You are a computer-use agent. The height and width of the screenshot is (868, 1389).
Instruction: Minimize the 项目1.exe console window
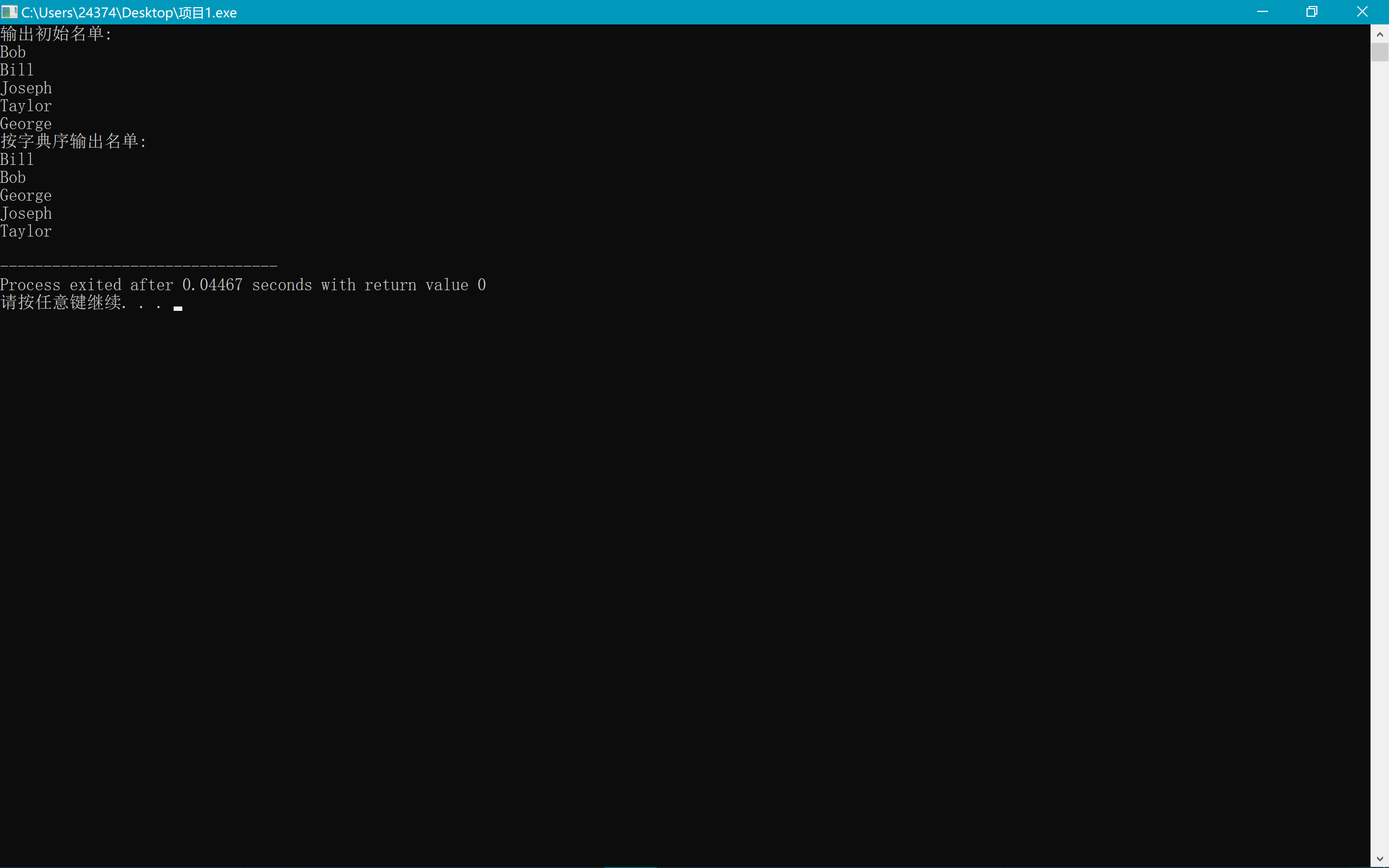tap(1262, 12)
